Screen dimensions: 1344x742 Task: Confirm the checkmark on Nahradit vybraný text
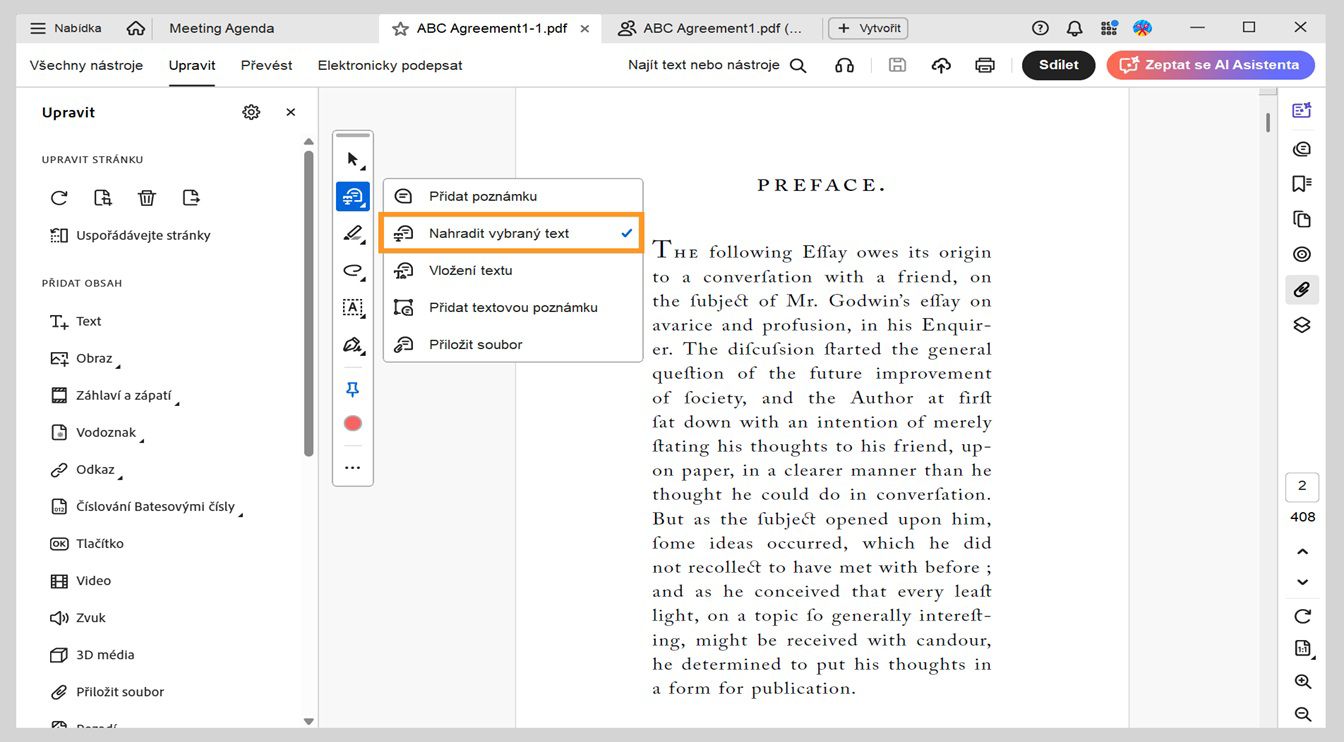(x=626, y=233)
